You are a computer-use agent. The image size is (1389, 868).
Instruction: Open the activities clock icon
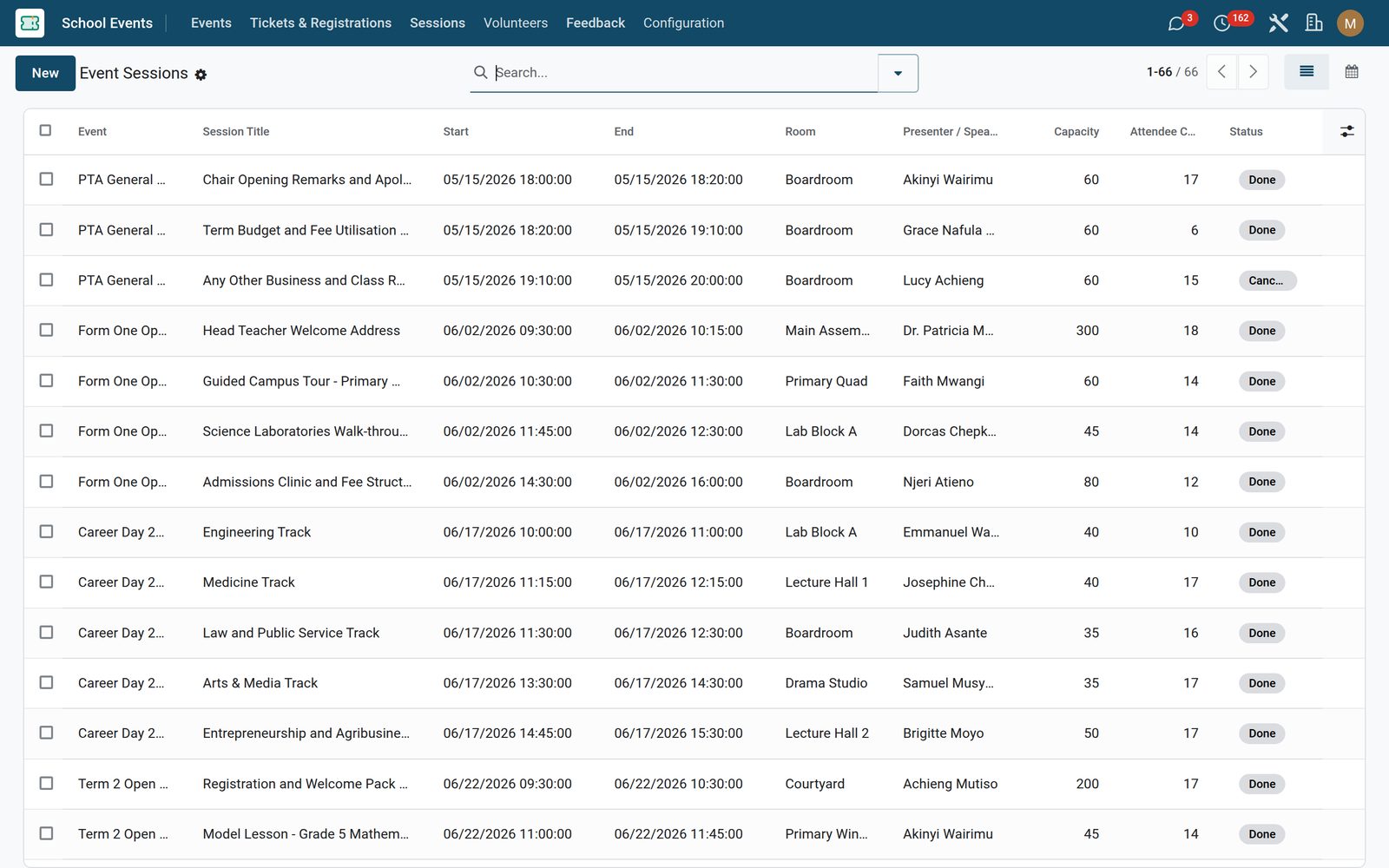(1221, 23)
